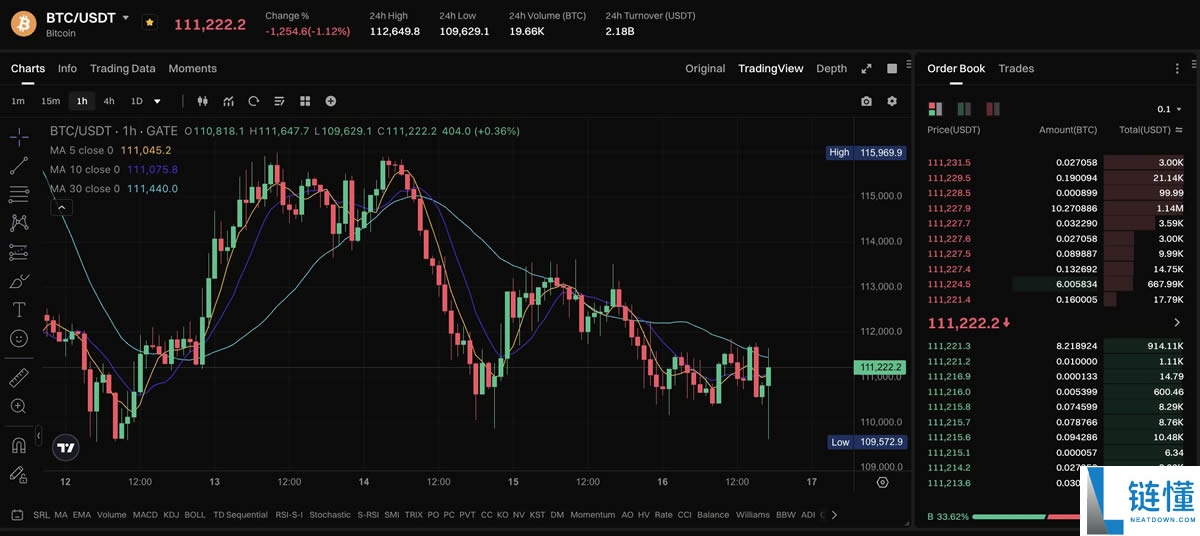This screenshot has height=536, width=1200.
Task: Open more timeframes dropdown after 1D
Action: pyautogui.click(x=157, y=101)
